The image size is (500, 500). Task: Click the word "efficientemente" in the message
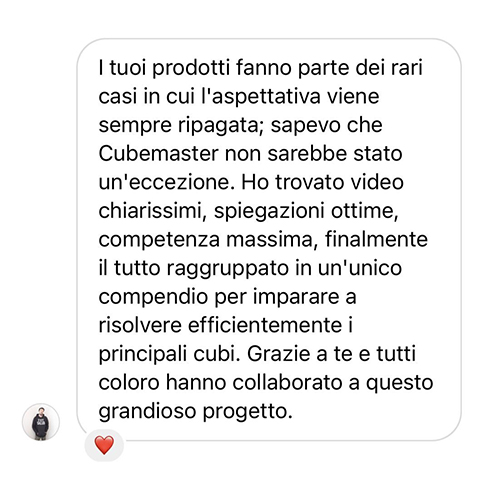265,325
